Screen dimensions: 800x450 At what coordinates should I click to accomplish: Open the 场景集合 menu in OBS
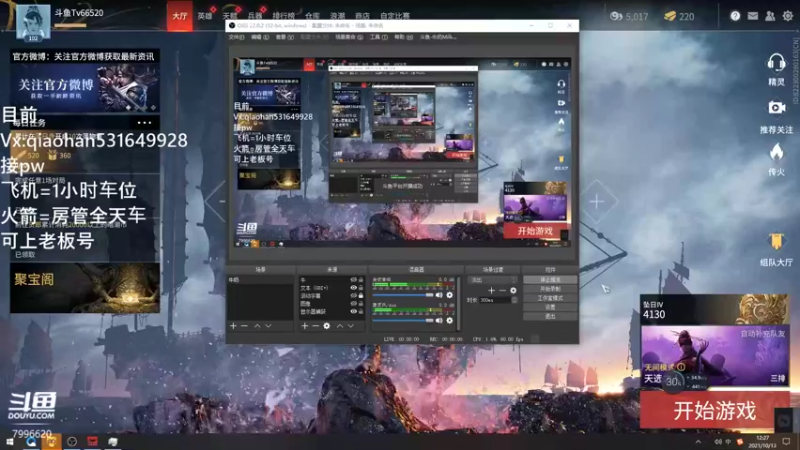[x=349, y=37]
